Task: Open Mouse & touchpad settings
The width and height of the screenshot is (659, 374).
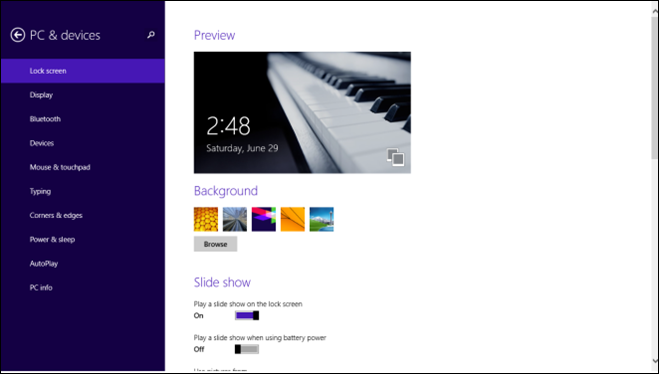Action: pos(83,167)
